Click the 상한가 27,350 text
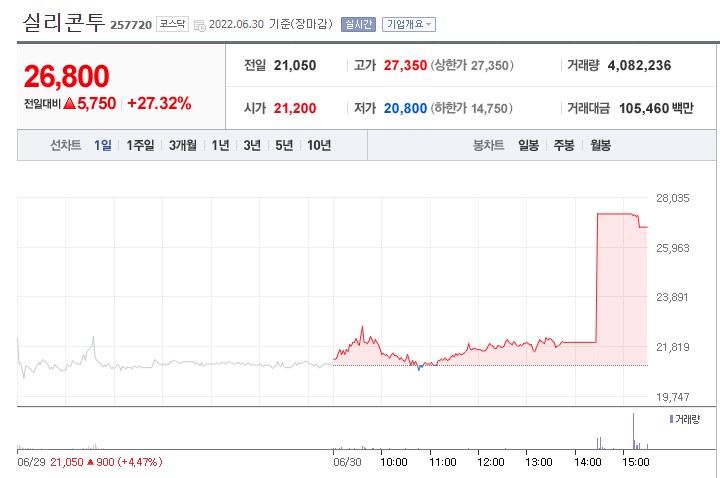 (472, 66)
